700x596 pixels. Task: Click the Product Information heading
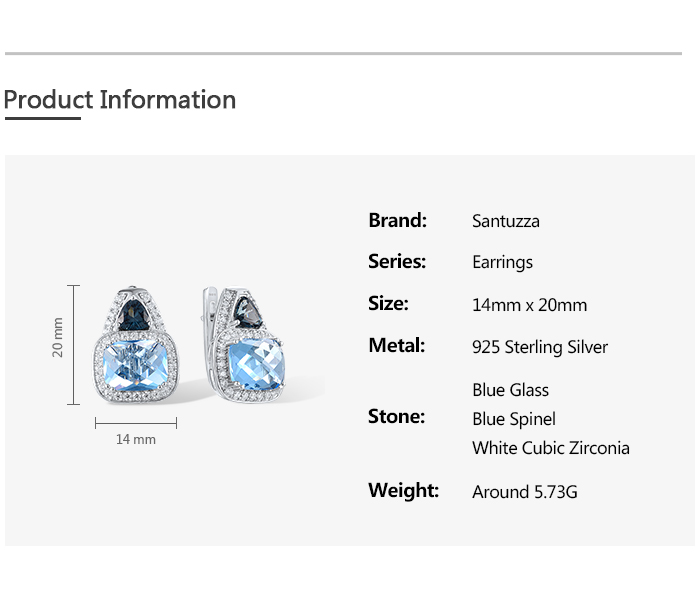[120, 100]
